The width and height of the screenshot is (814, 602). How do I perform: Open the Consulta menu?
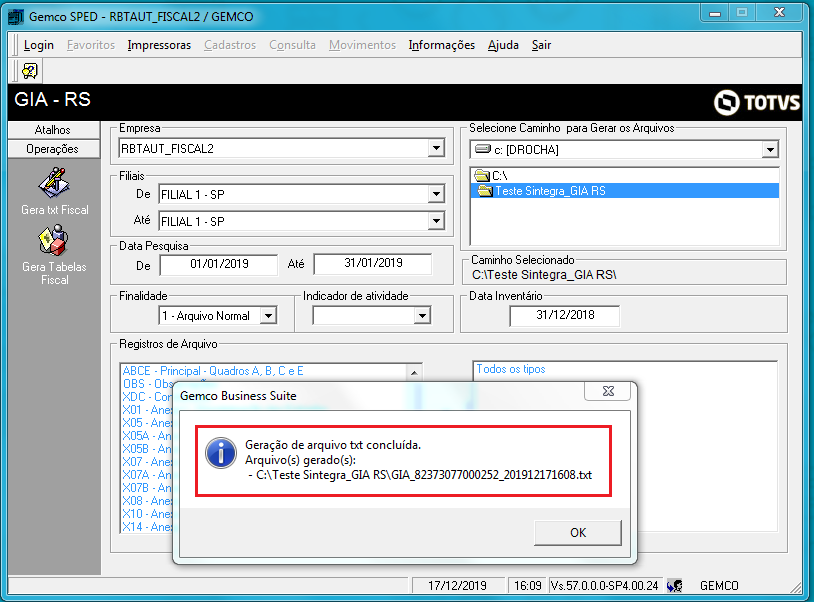292,45
